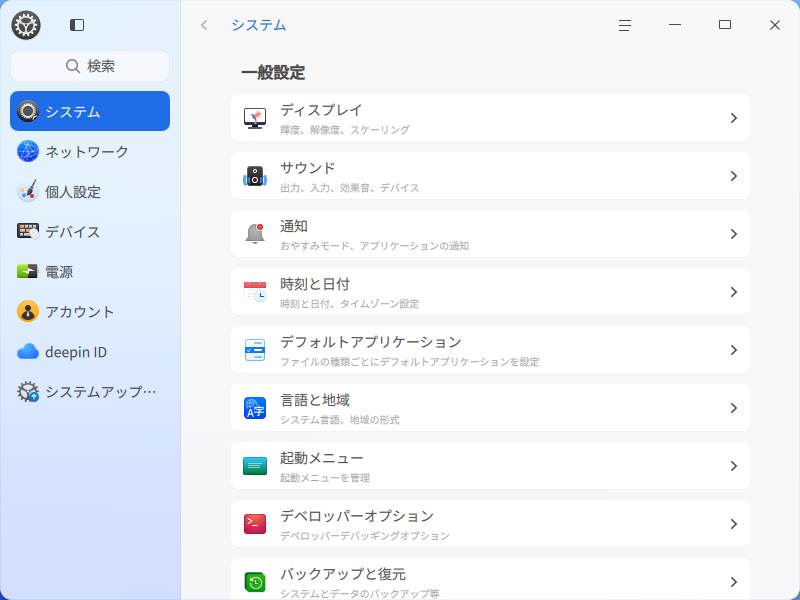Click the デベロッパーオプション terminal icon
Viewport: 800px width, 600px height.
pyautogui.click(x=255, y=524)
